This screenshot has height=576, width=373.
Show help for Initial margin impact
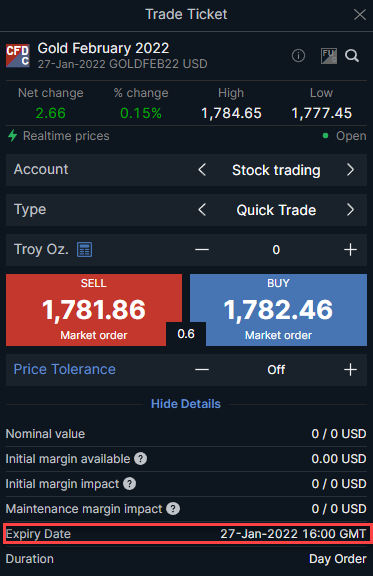pos(129,484)
